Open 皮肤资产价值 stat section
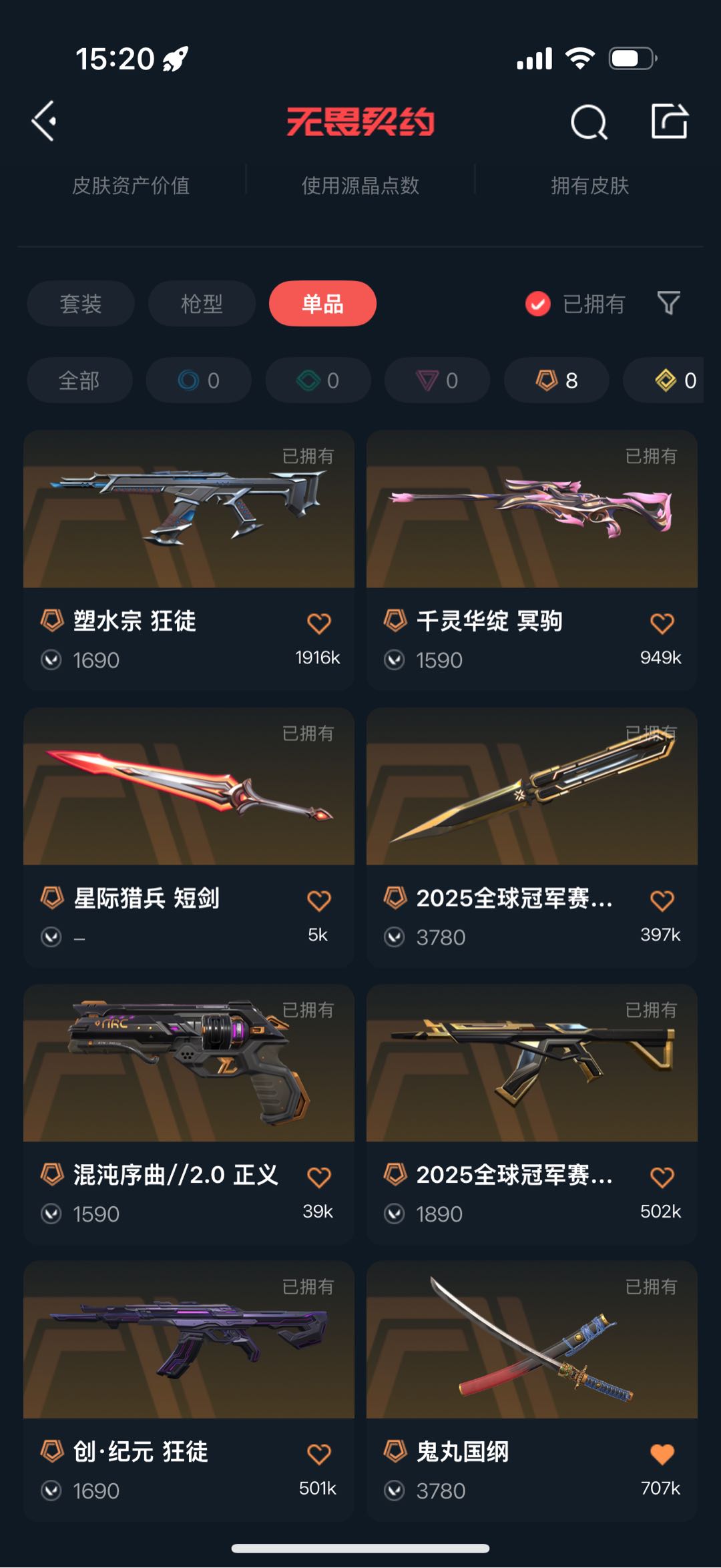This screenshot has width=721, height=1568. 131,185
